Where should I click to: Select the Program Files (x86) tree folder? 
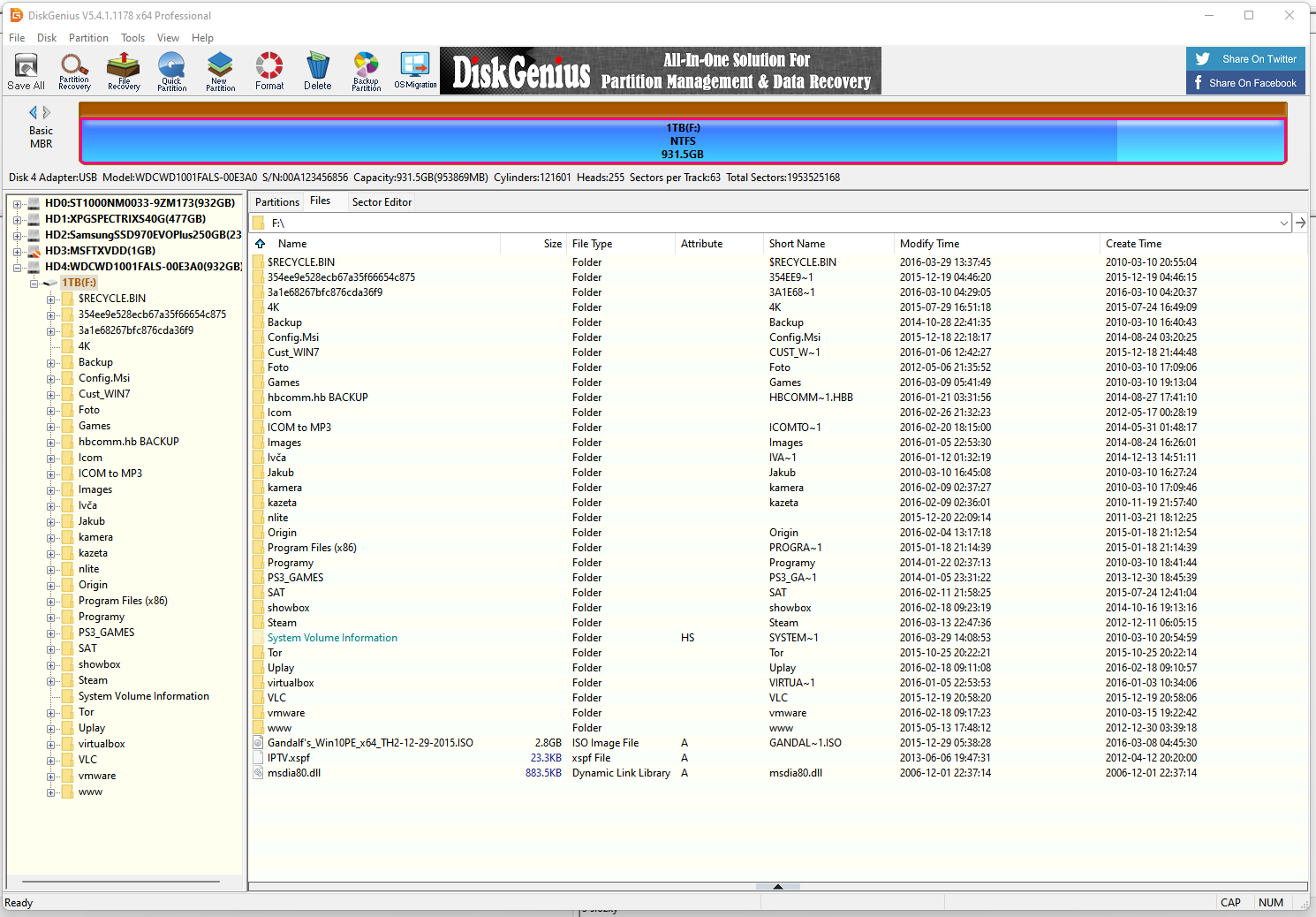point(123,601)
